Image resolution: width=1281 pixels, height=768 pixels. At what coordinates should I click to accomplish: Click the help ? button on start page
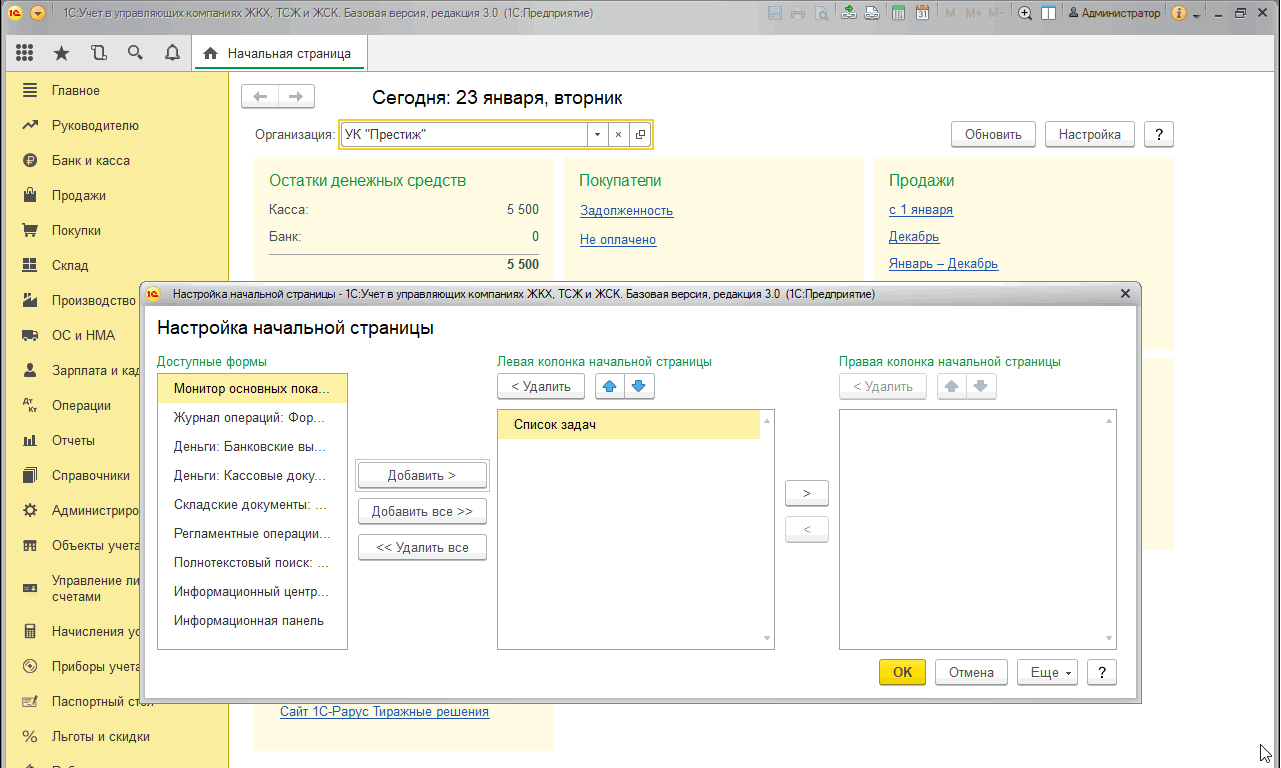(1159, 134)
